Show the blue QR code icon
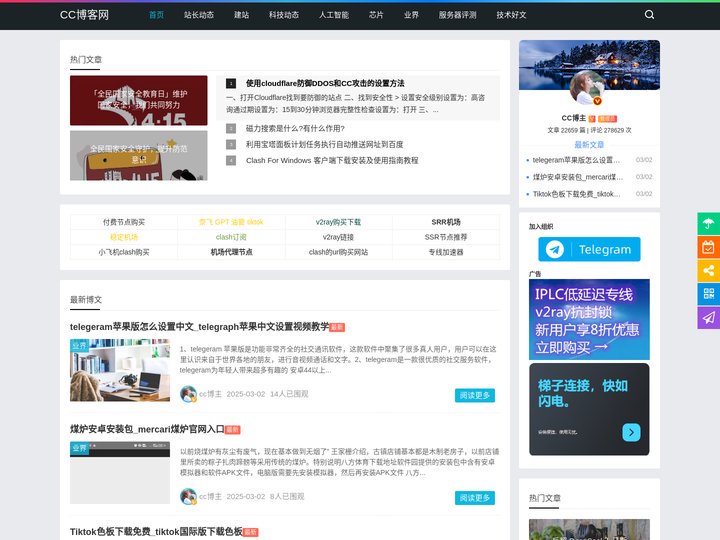 point(709,294)
